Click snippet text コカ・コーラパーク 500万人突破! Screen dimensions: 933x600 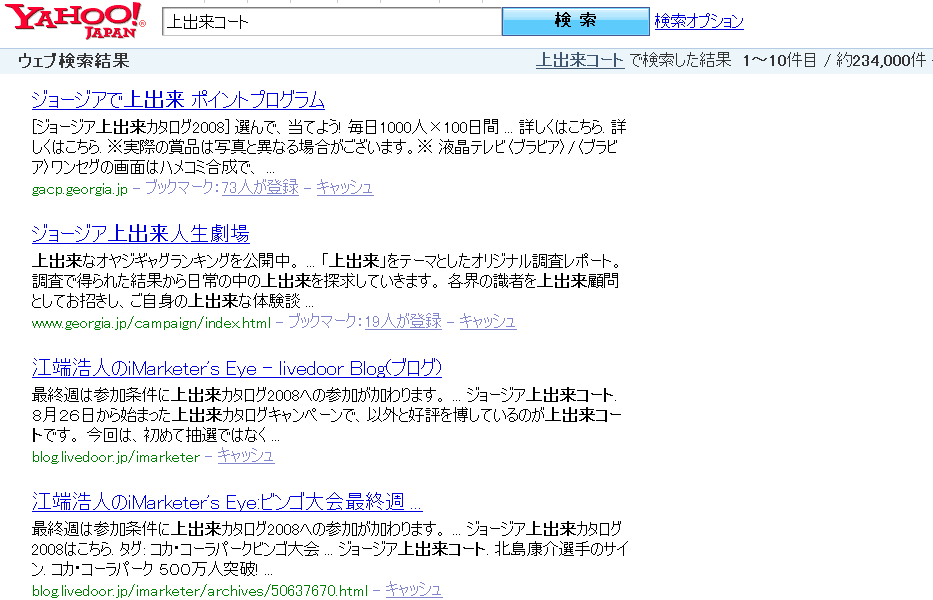pos(154,569)
